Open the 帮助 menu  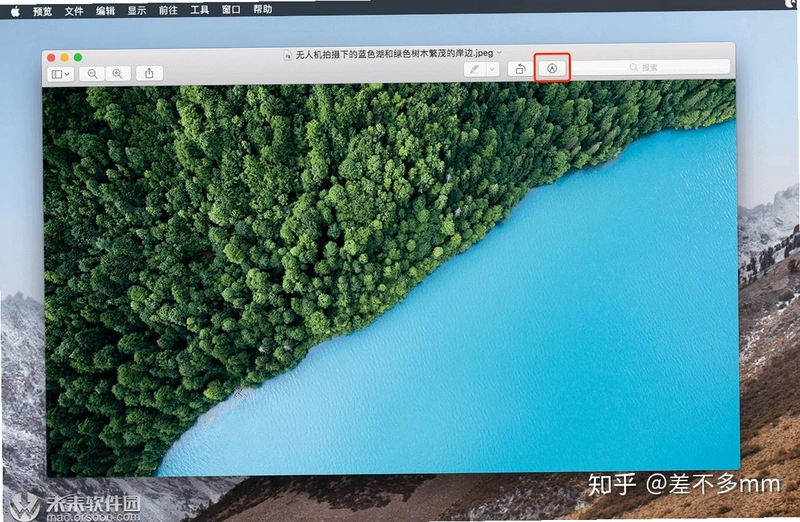[262, 9]
